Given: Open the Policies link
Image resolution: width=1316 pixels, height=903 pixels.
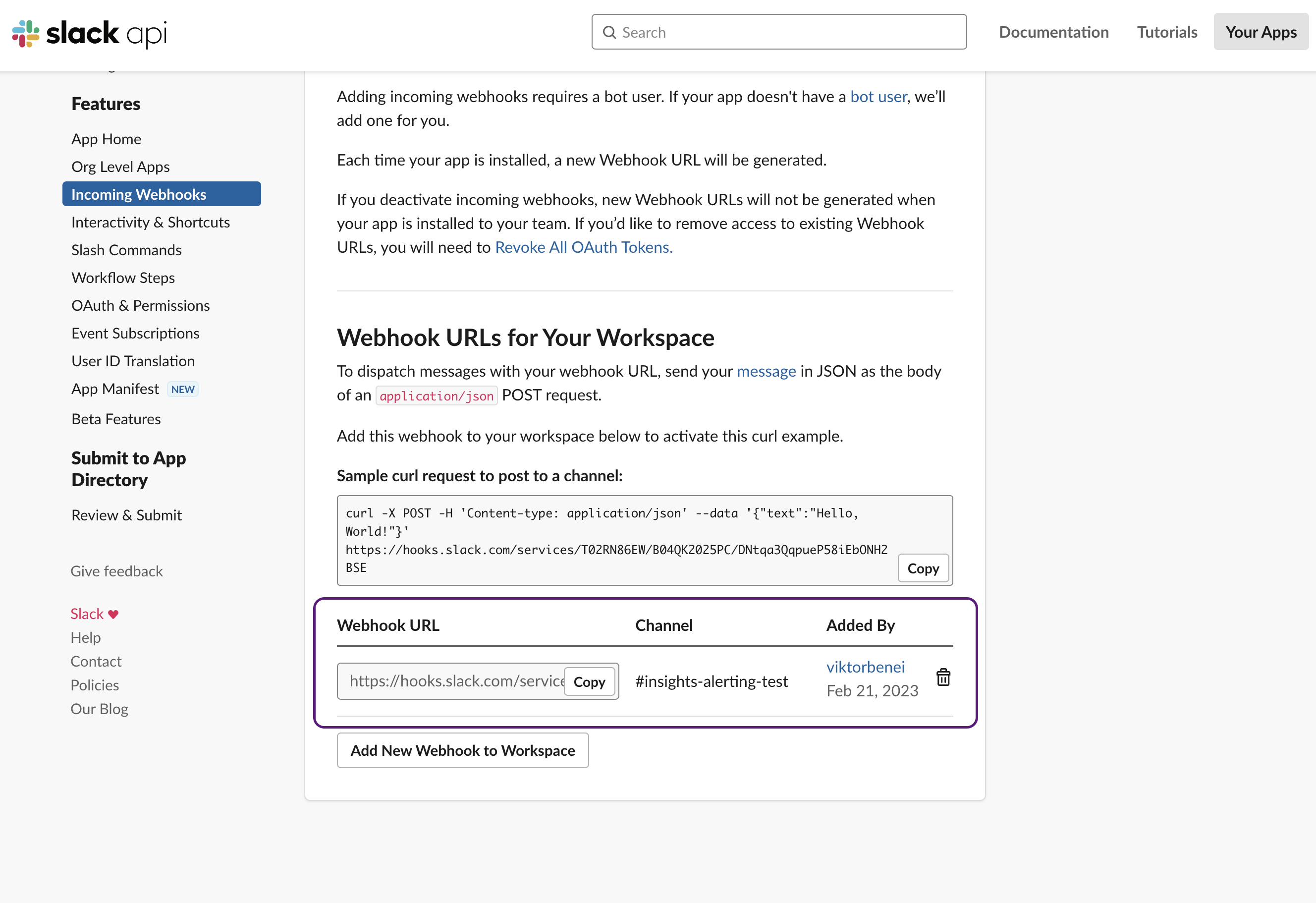Looking at the screenshot, I should (95, 685).
